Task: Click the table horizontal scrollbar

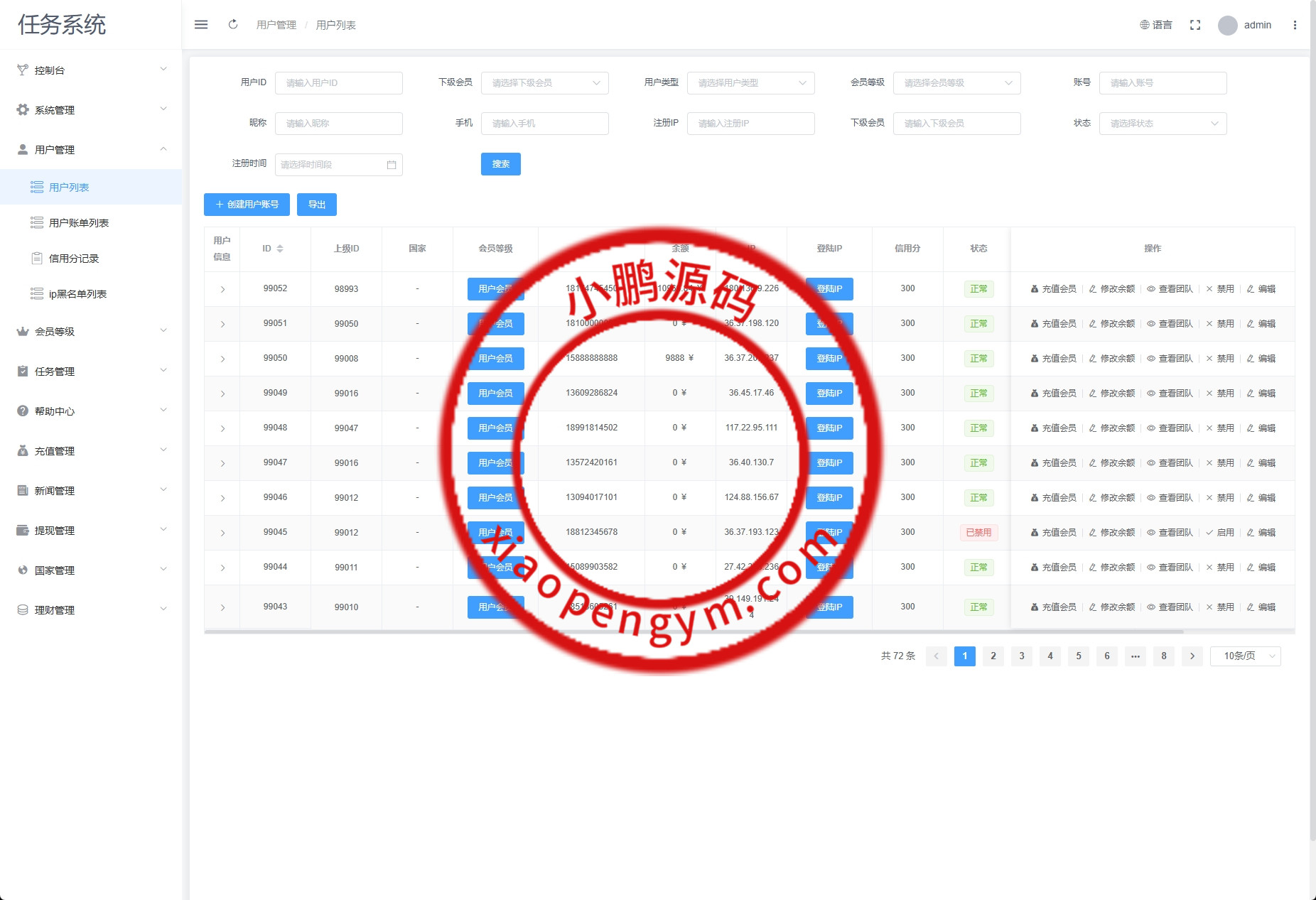Action: tap(694, 631)
